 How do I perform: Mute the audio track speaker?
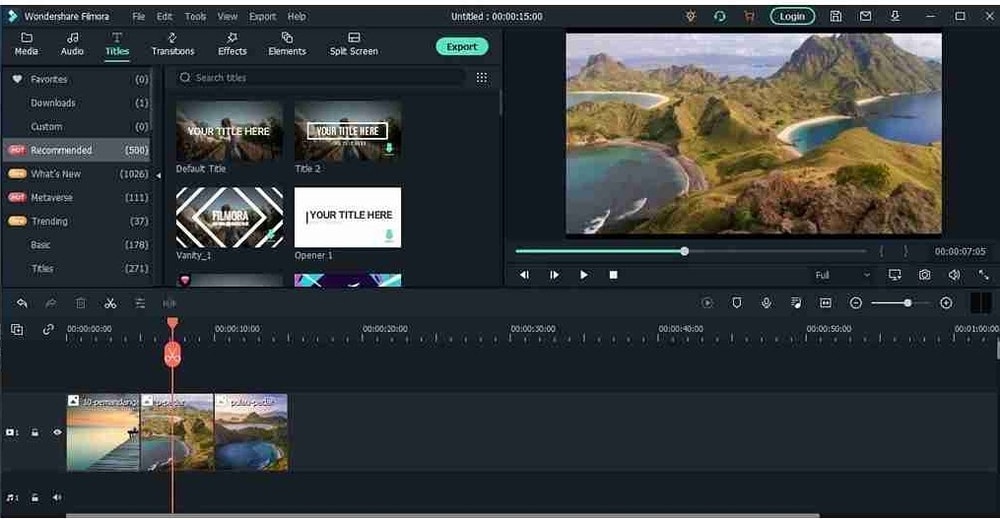pos(57,498)
